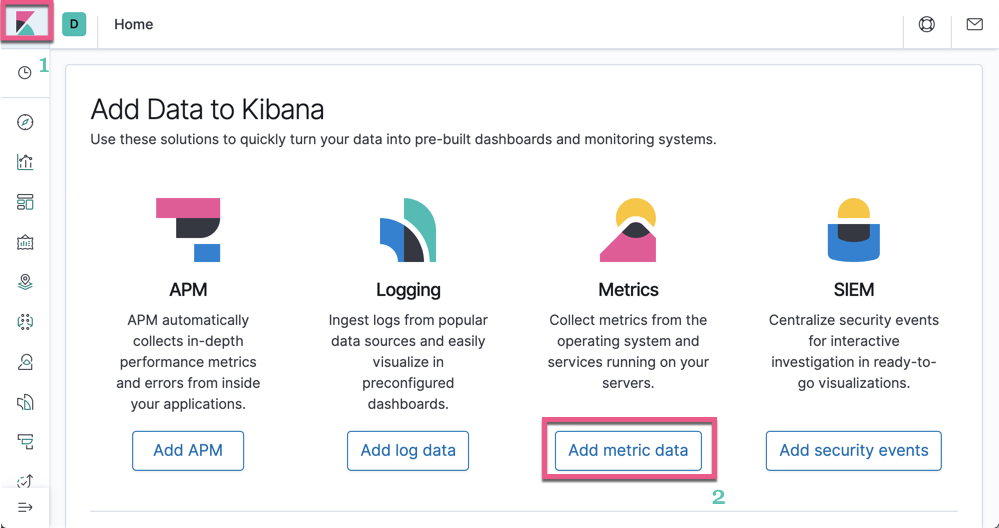
Task: Click the Kibana logo in top-left
Action: (25, 23)
